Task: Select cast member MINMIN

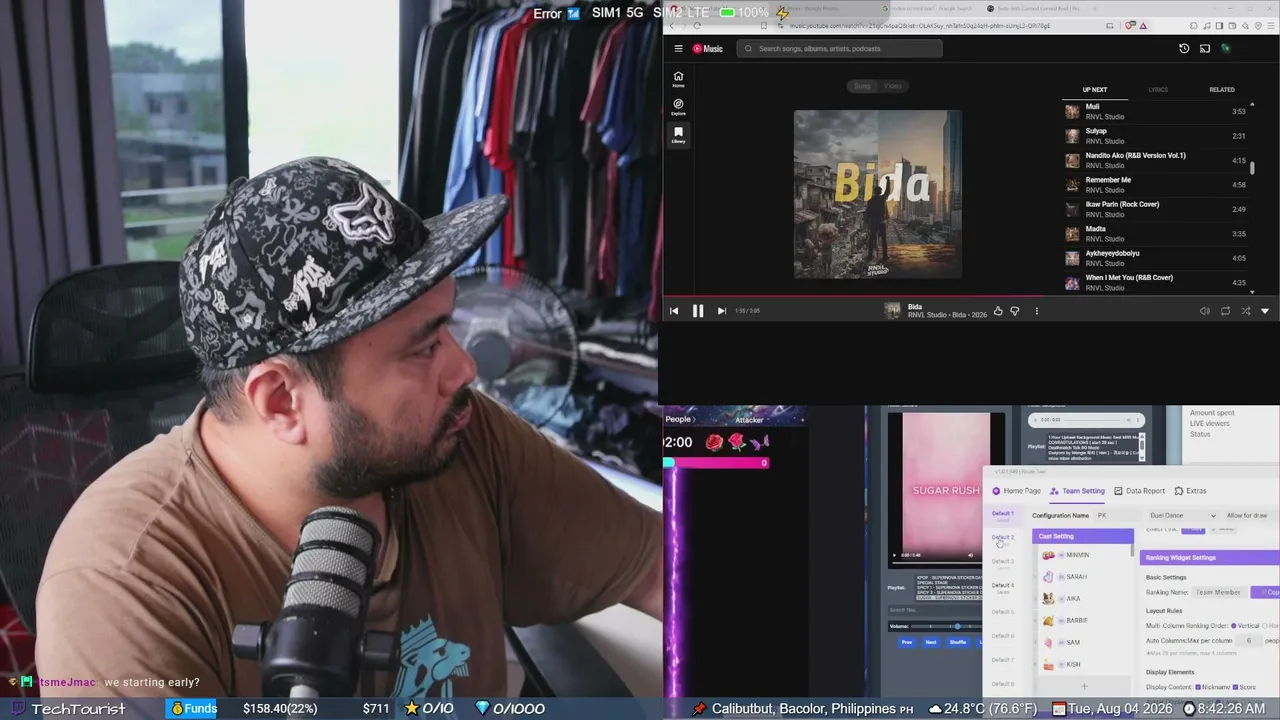Action: click(x=1082, y=555)
